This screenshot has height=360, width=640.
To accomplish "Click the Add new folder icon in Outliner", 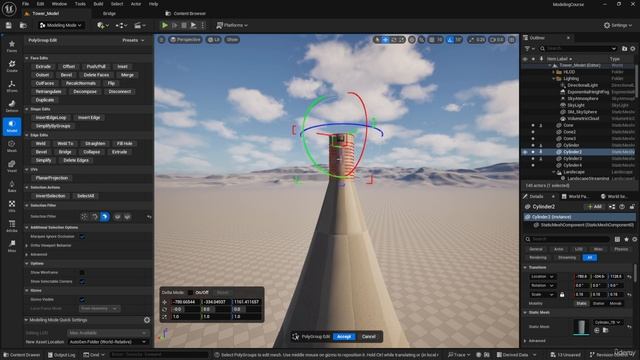I will pyautogui.click(x=624, y=49).
